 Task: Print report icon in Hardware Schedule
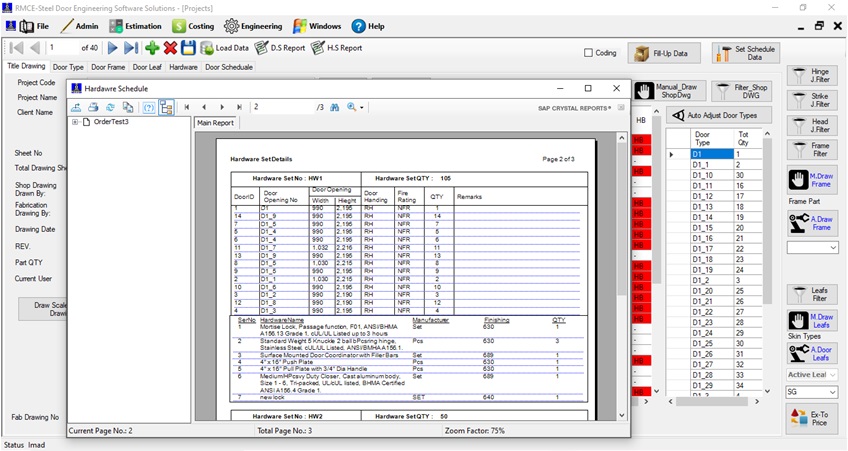click(x=93, y=108)
